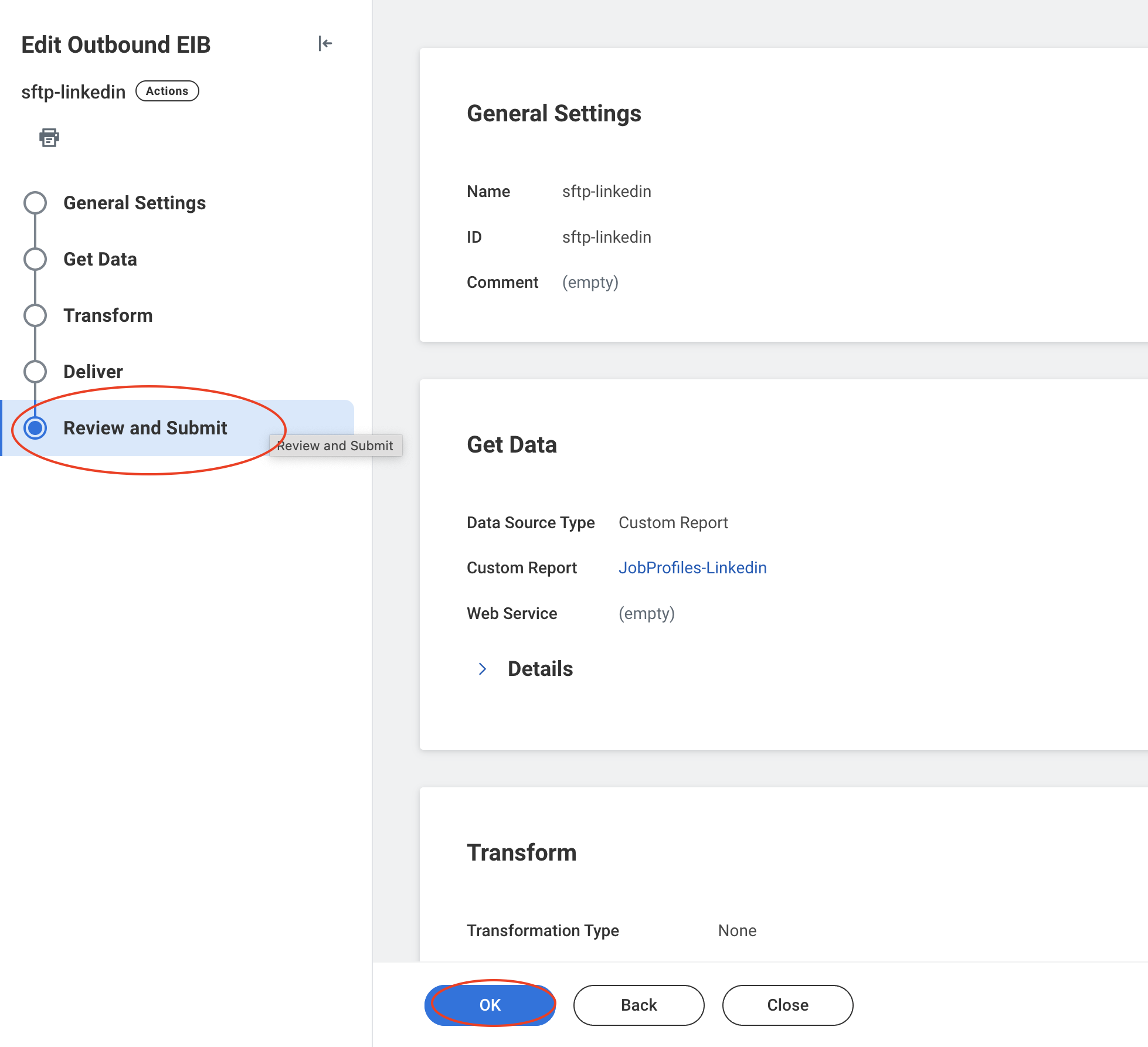This screenshot has height=1047, width=1148.
Task: Open the Actions menu for sftp-linkedin
Action: click(x=167, y=91)
